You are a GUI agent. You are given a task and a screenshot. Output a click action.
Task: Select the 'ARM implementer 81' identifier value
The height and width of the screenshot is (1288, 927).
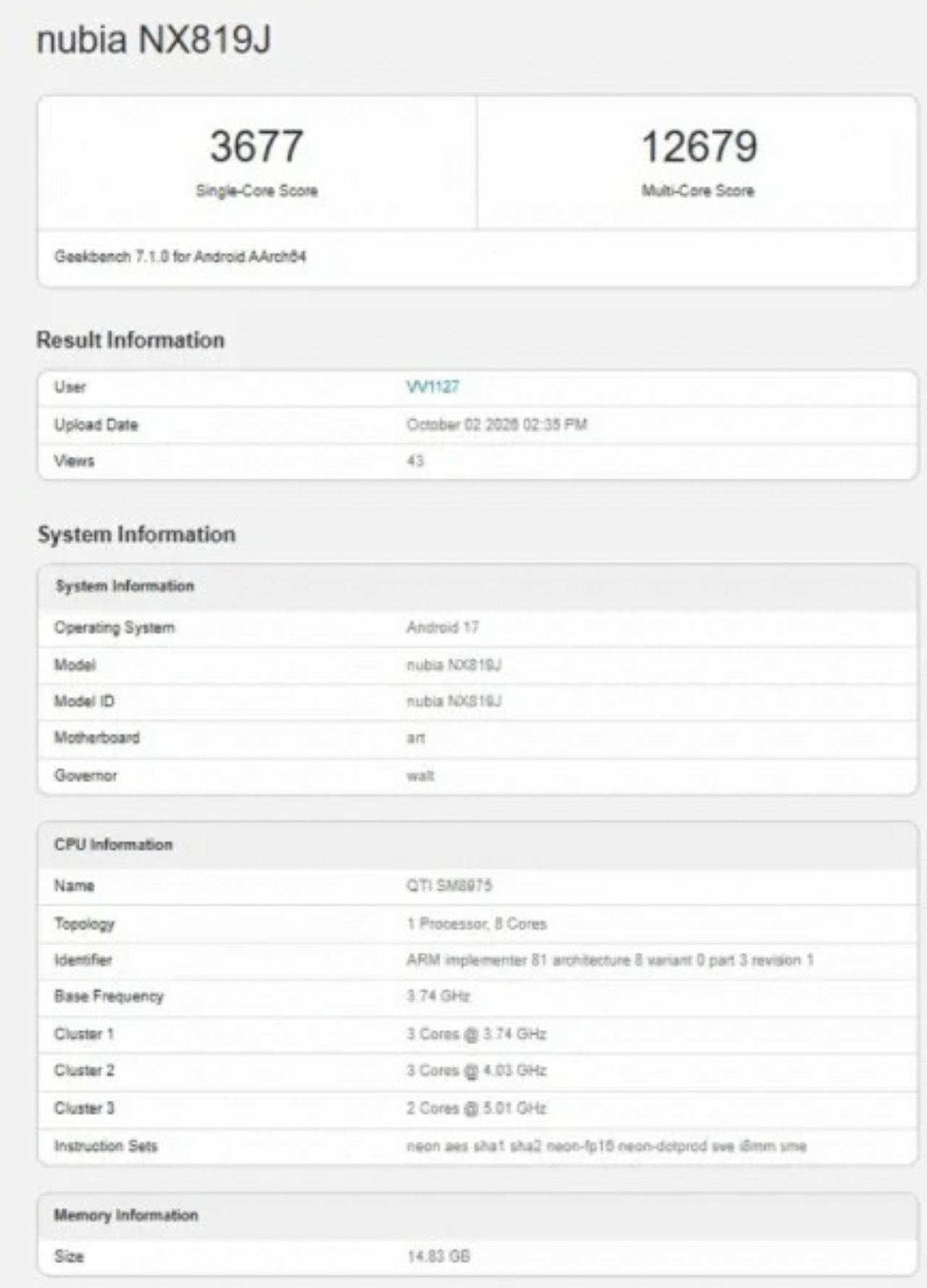click(x=610, y=960)
